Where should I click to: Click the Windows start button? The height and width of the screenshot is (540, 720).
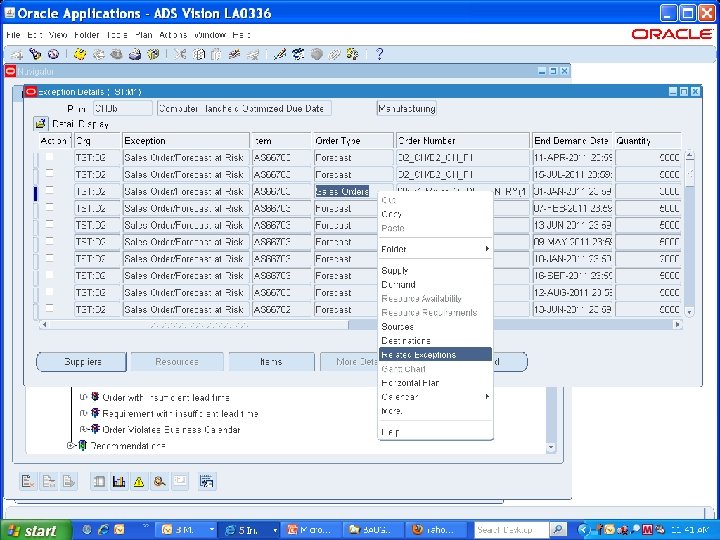click(35, 530)
